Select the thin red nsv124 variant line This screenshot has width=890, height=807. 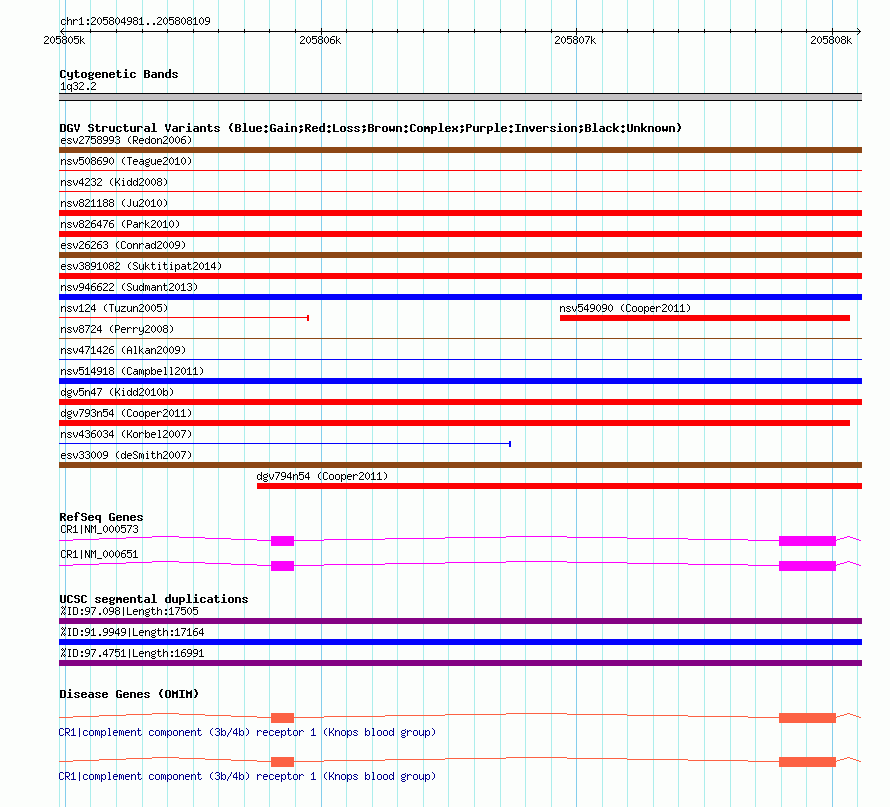coord(184,318)
